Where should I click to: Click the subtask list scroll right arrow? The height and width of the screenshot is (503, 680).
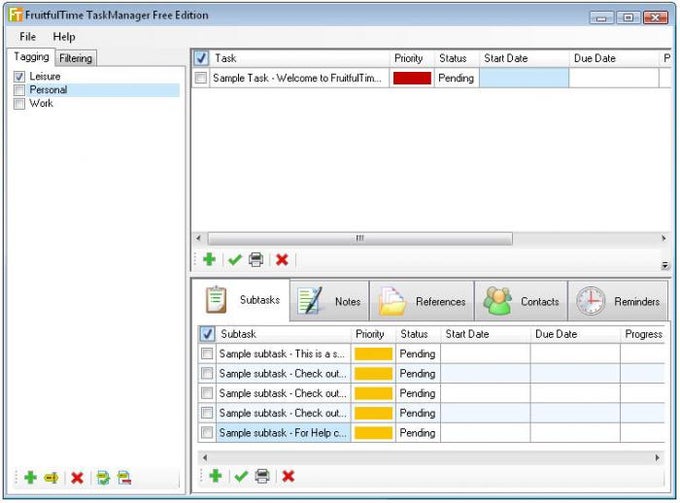pos(657,457)
